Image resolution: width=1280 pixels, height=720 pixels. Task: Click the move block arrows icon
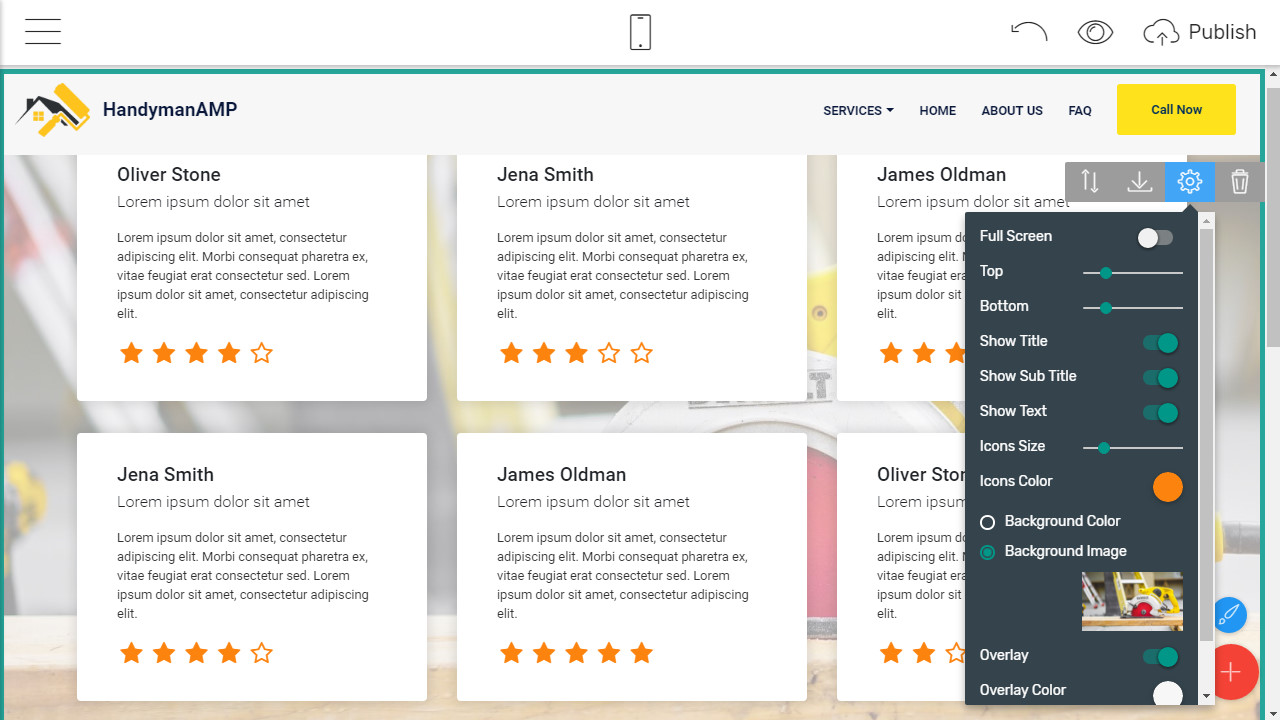click(x=1090, y=182)
